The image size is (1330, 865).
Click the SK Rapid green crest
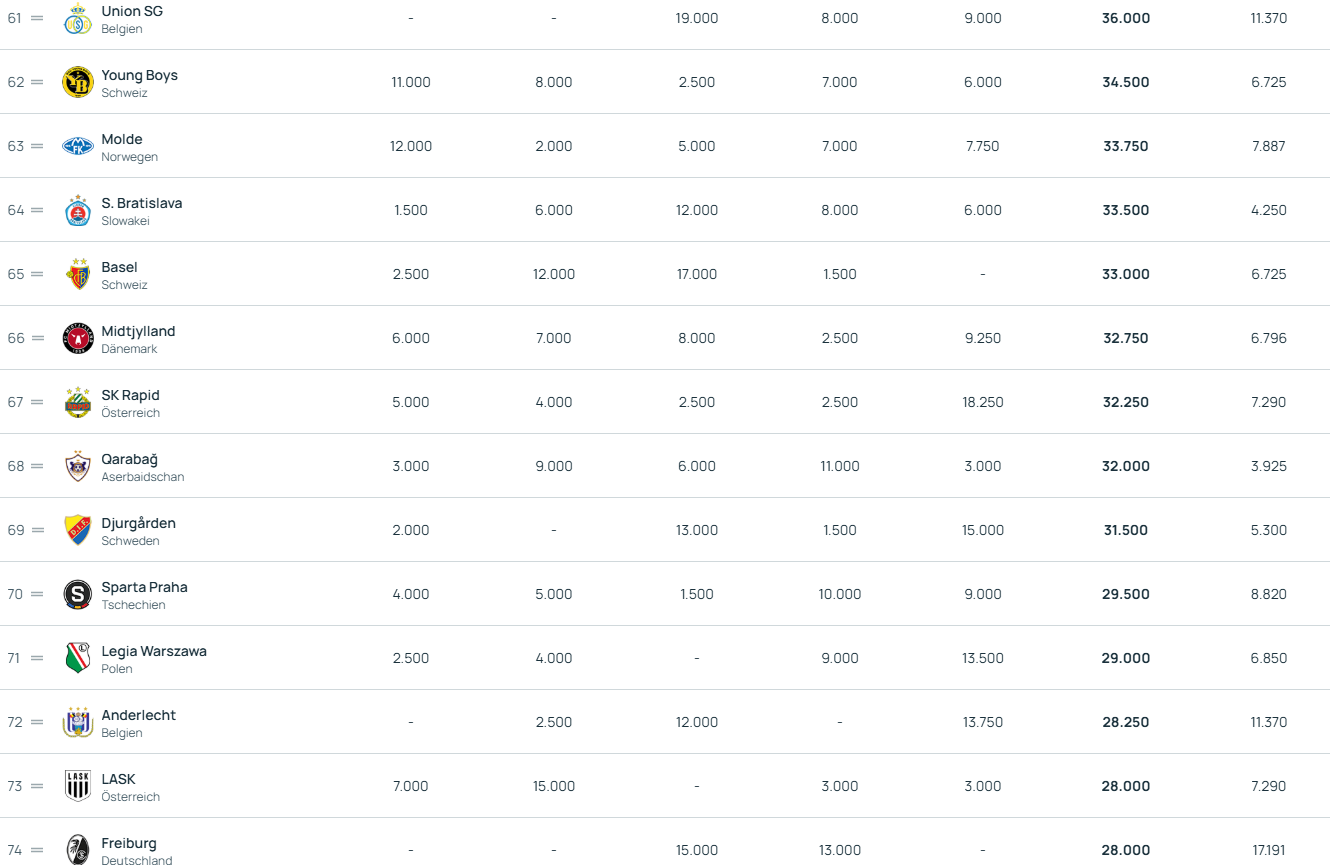(78, 402)
